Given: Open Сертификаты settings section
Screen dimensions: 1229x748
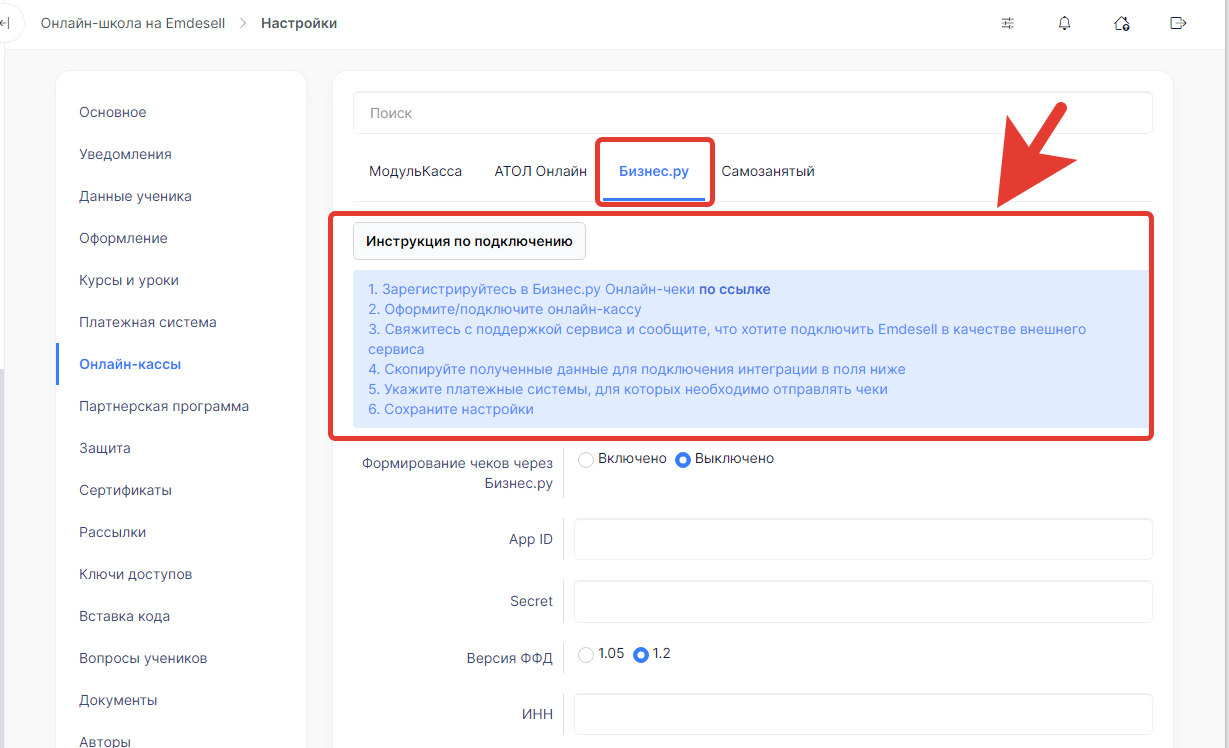Looking at the screenshot, I should (125, 490).
